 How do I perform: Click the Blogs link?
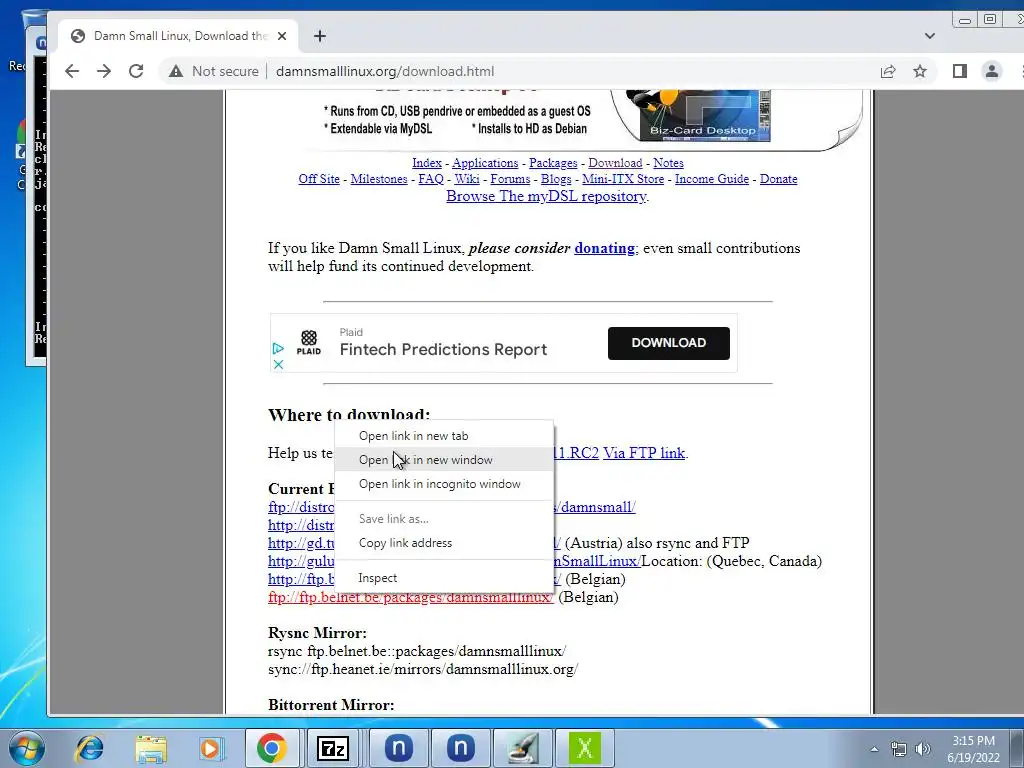[x=556, y=179]
